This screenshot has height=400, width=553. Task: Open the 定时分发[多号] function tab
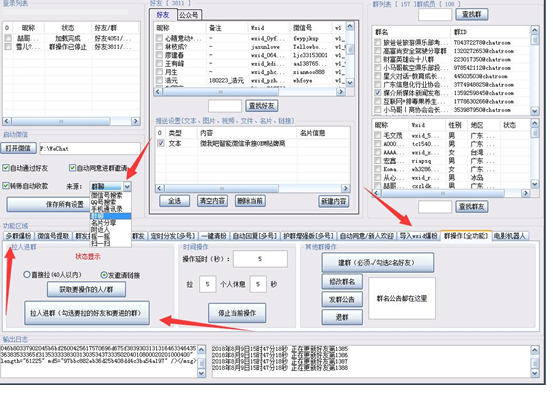pyautogui.click(x=172, y=236)
